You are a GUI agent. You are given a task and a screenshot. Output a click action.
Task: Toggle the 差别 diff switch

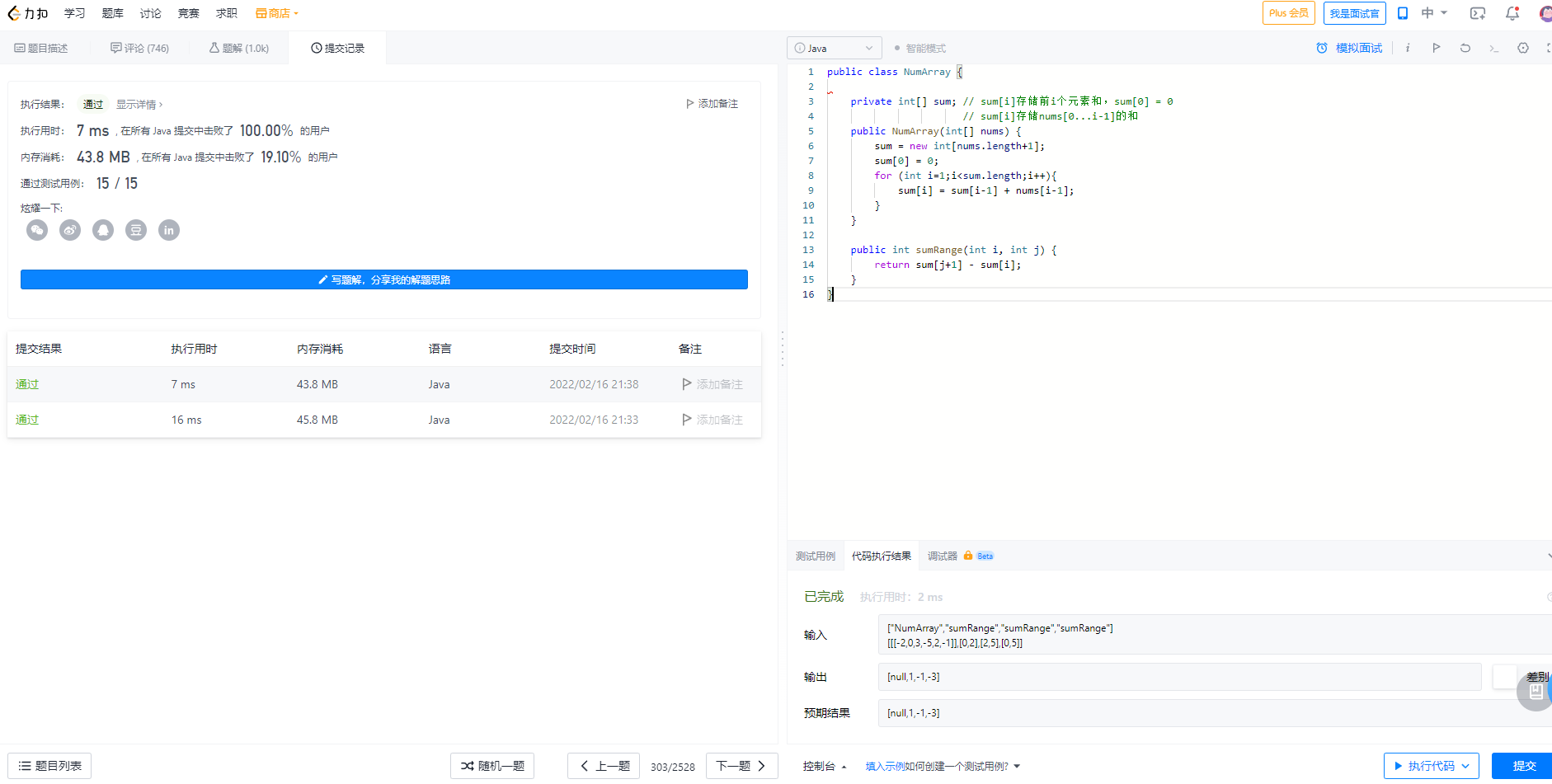pos(1505,677)
